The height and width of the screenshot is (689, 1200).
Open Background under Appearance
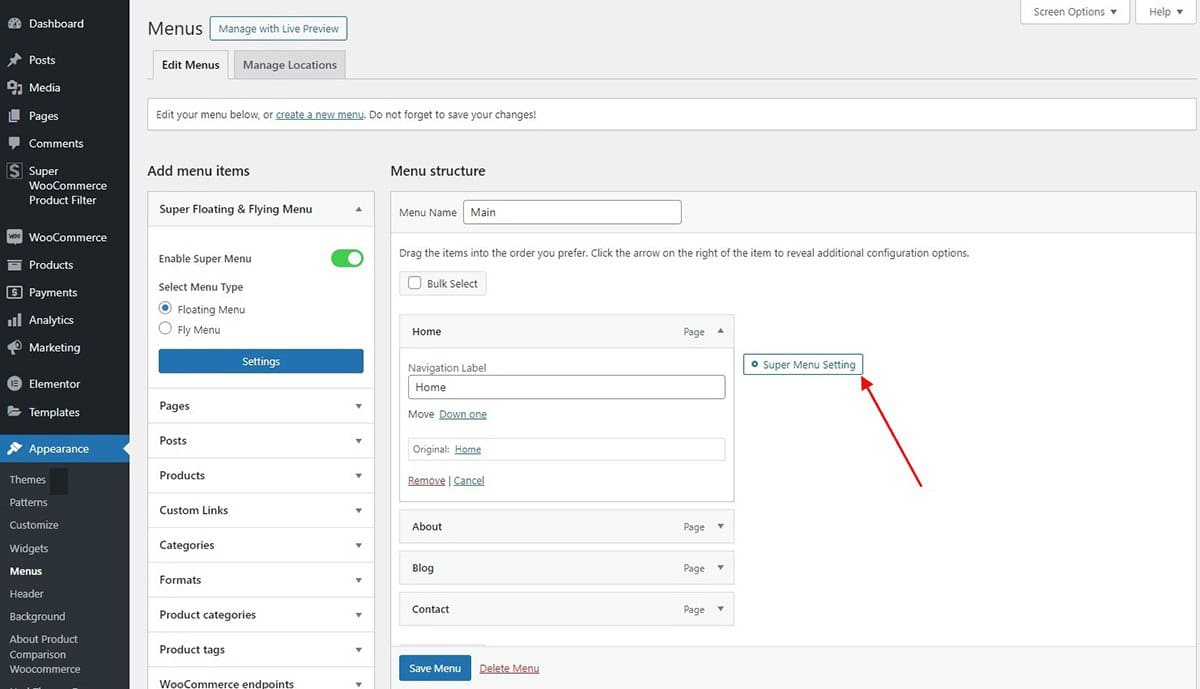(37, 617)
